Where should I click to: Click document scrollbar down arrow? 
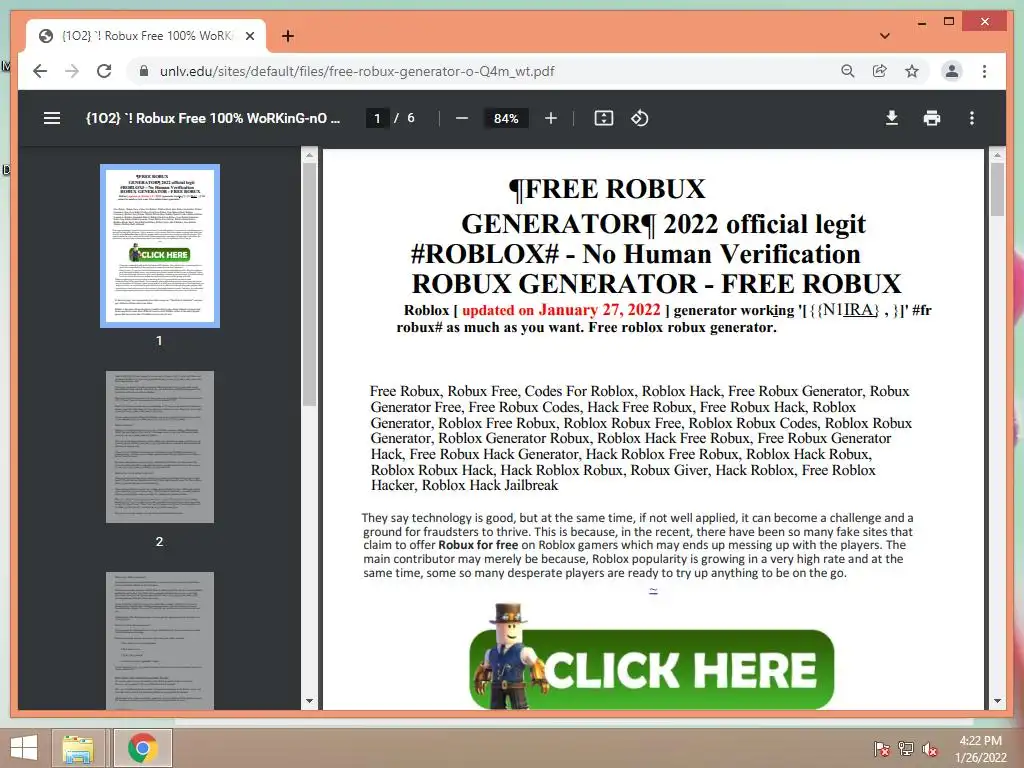(997, 701)
